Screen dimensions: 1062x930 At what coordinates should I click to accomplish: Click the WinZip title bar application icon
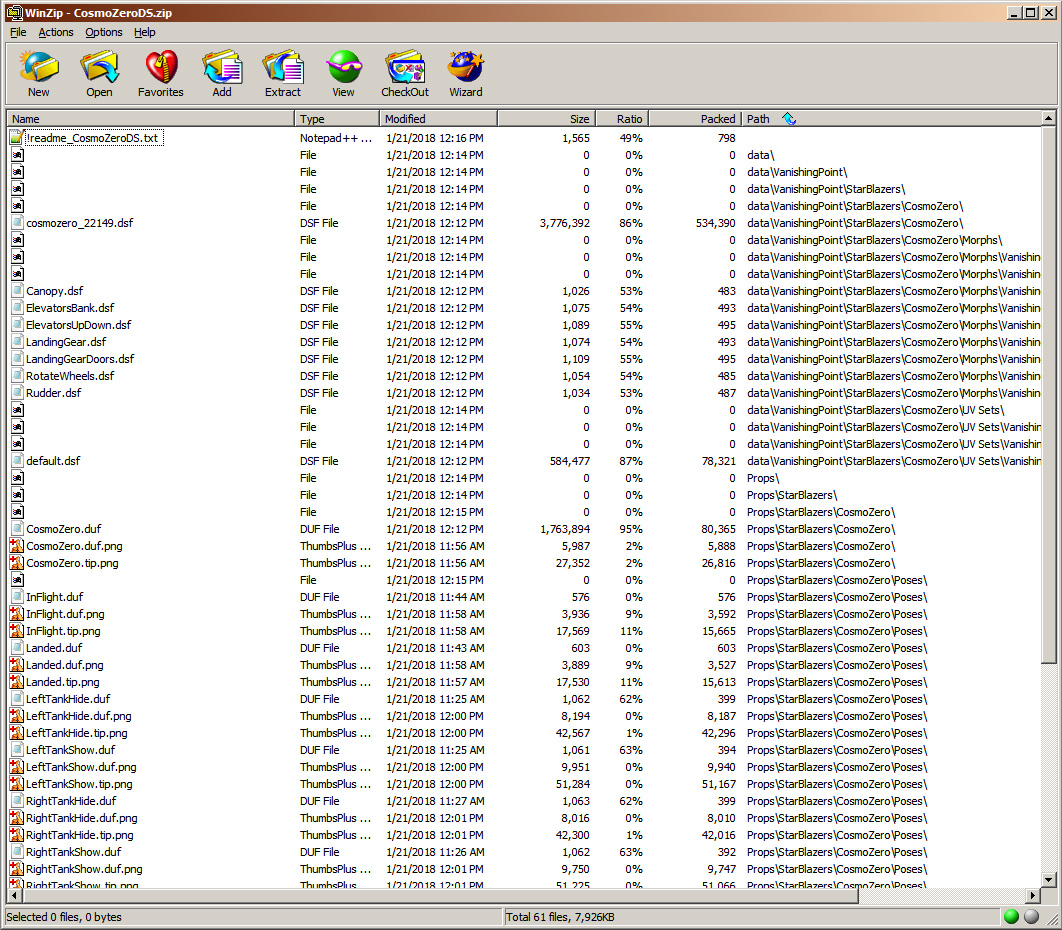click(x=14, y=12)
